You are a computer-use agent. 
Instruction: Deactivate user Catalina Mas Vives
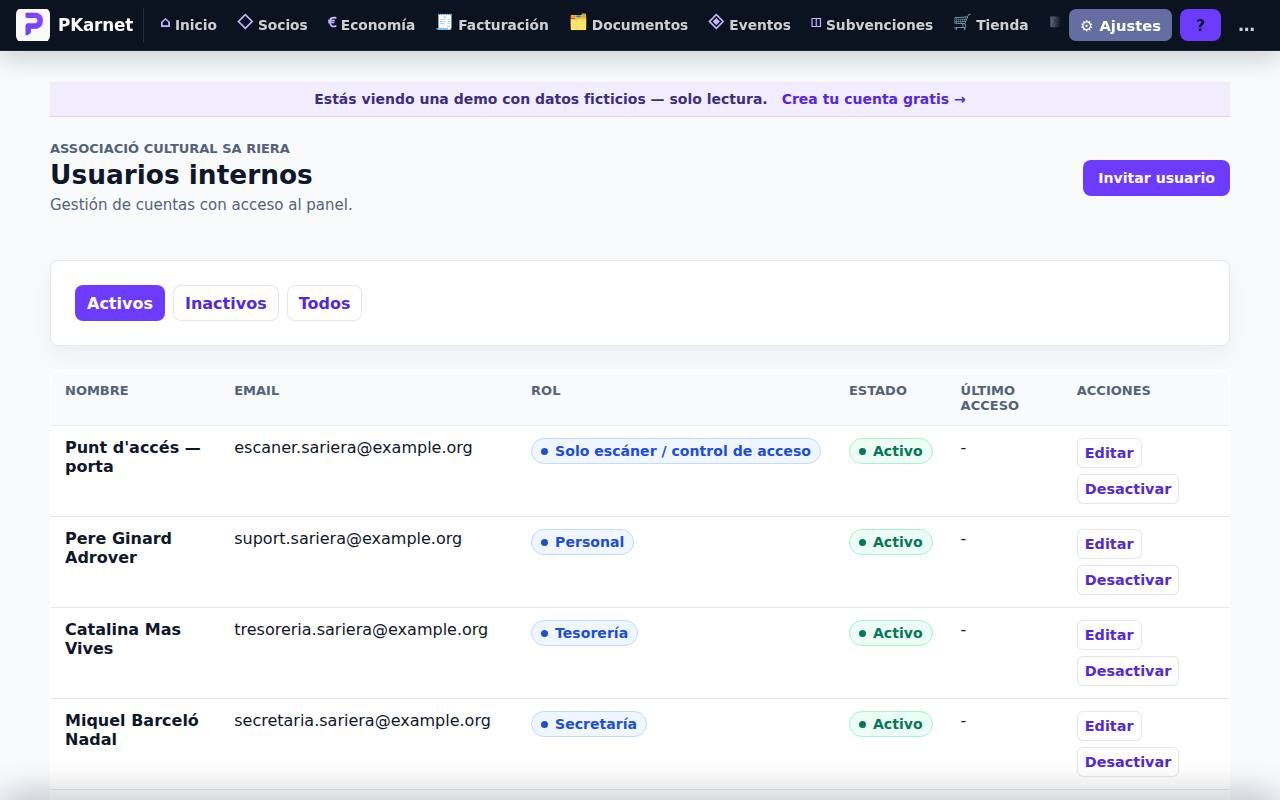click(1128, 671)
